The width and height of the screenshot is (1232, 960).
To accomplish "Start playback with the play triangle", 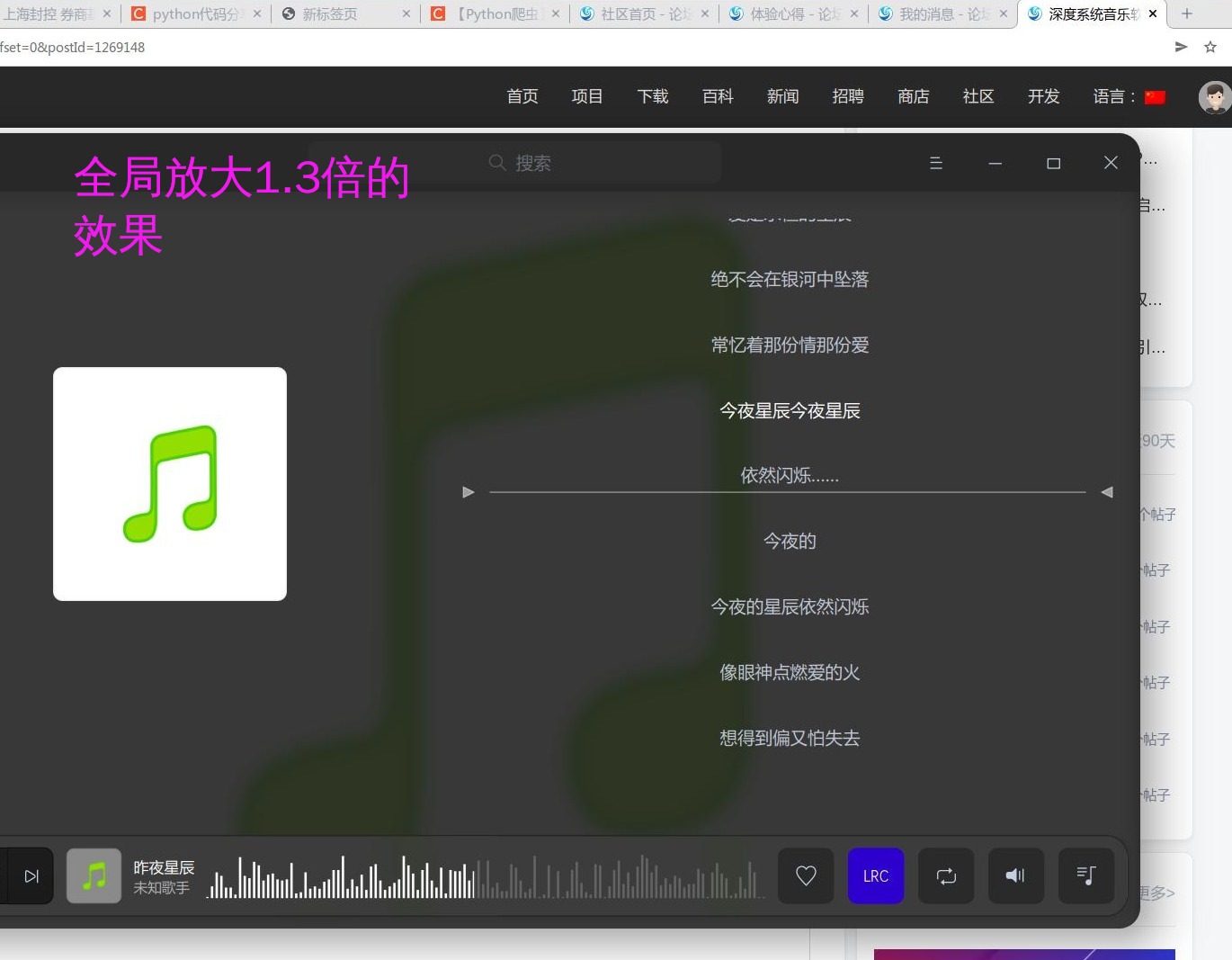I will tap(468, 492).
